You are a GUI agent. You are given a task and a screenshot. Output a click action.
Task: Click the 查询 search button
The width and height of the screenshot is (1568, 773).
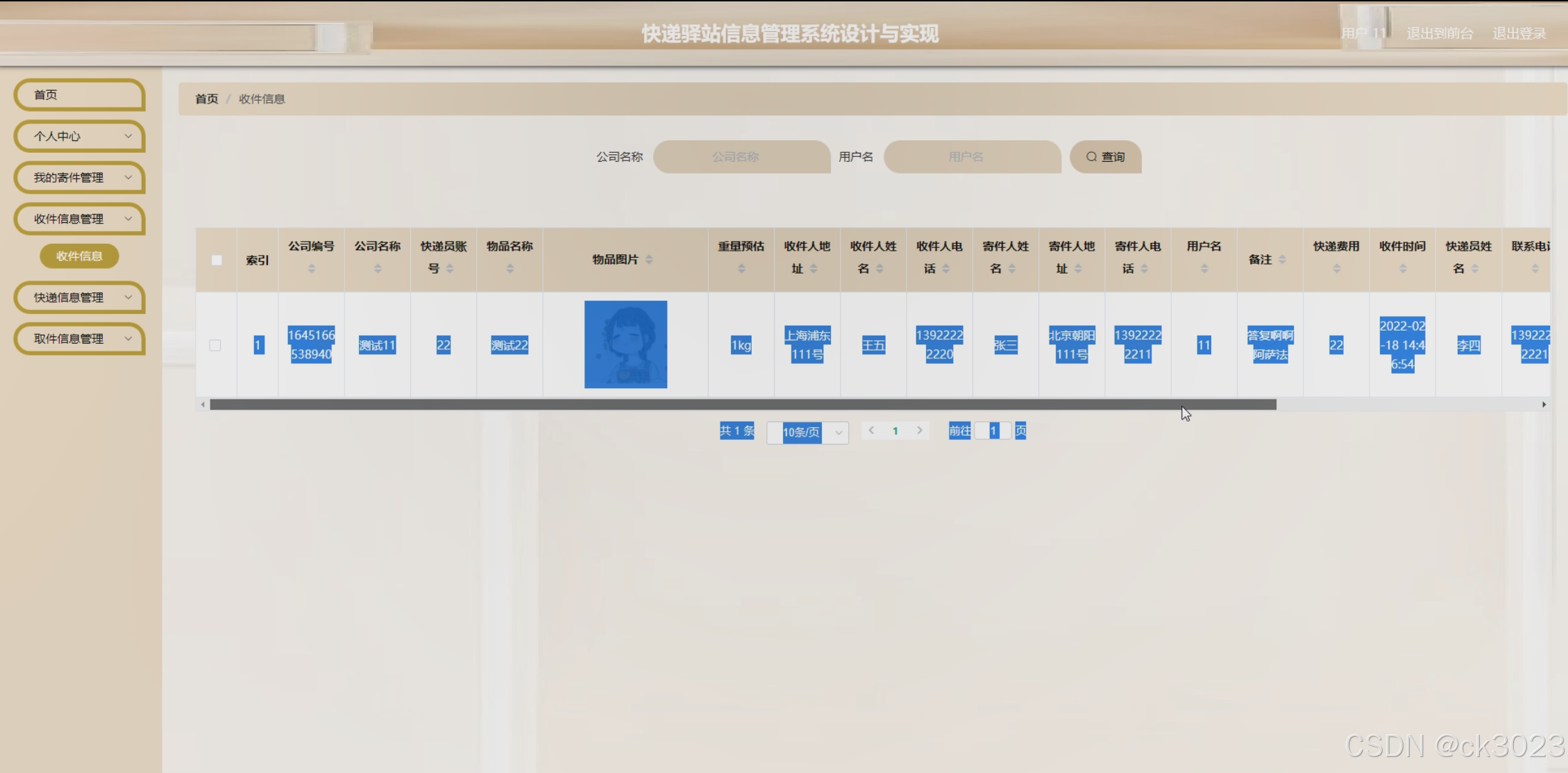(x=1105, y=157)
